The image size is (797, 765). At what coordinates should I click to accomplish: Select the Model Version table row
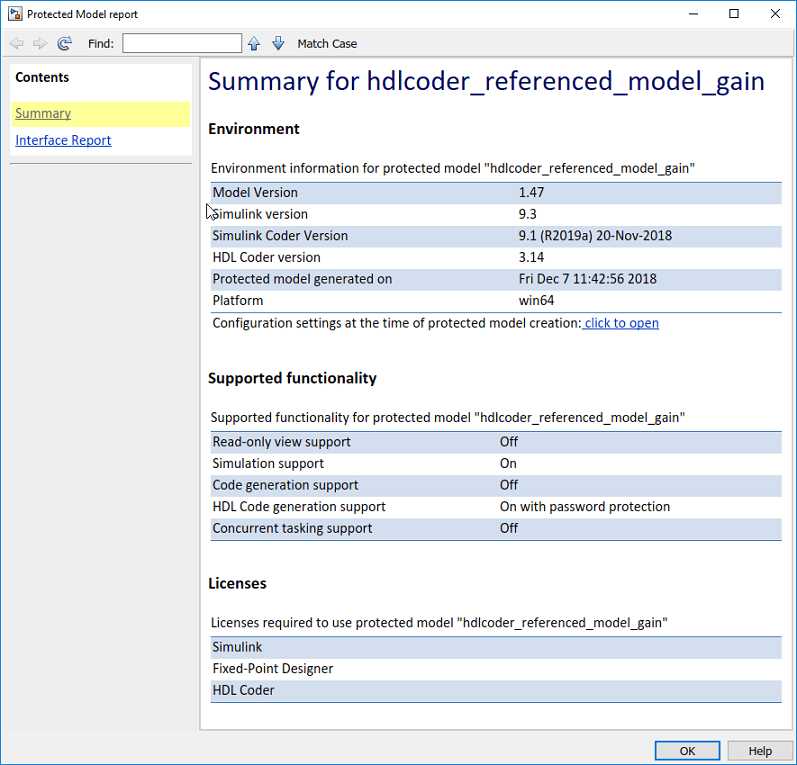[496, 193]
